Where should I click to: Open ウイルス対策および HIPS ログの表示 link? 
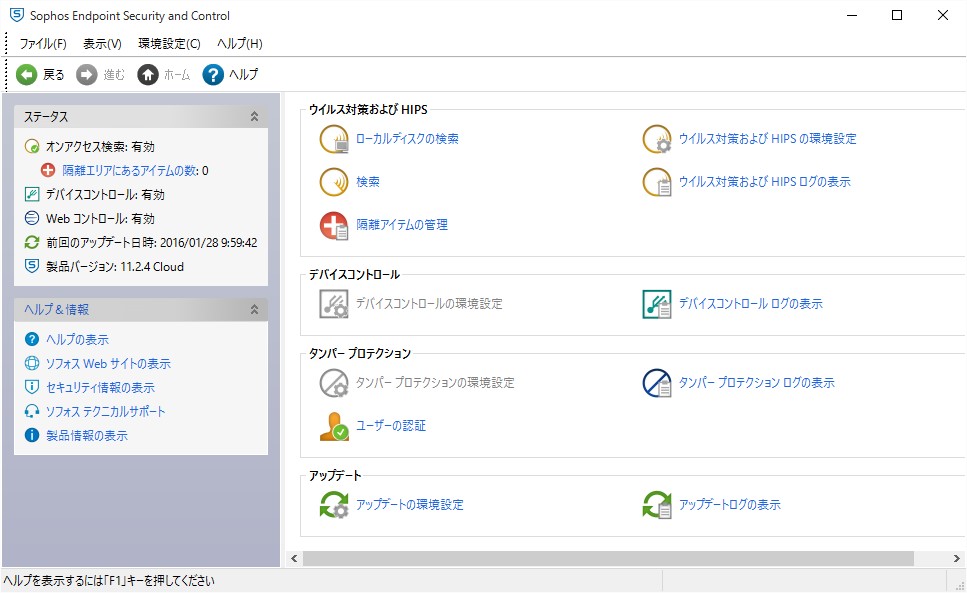(x=764, y=182)
